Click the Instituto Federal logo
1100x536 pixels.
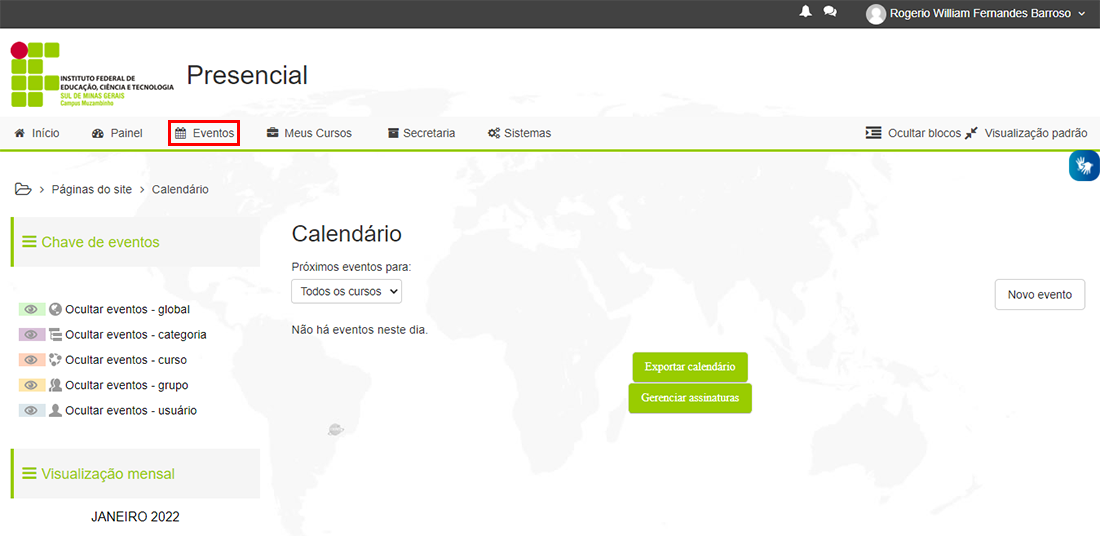click(92, 75)
